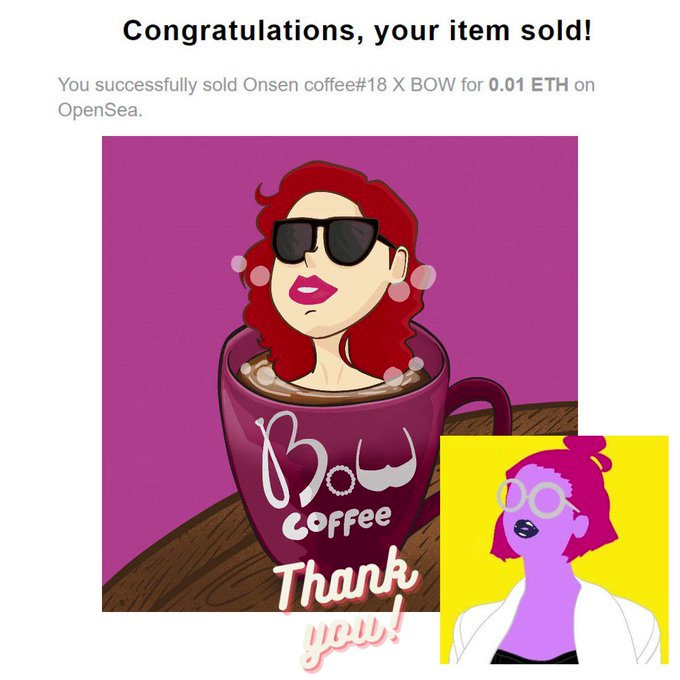
Task: Click the Onsen coffee NFT artwork image
Action: [340, 373]
